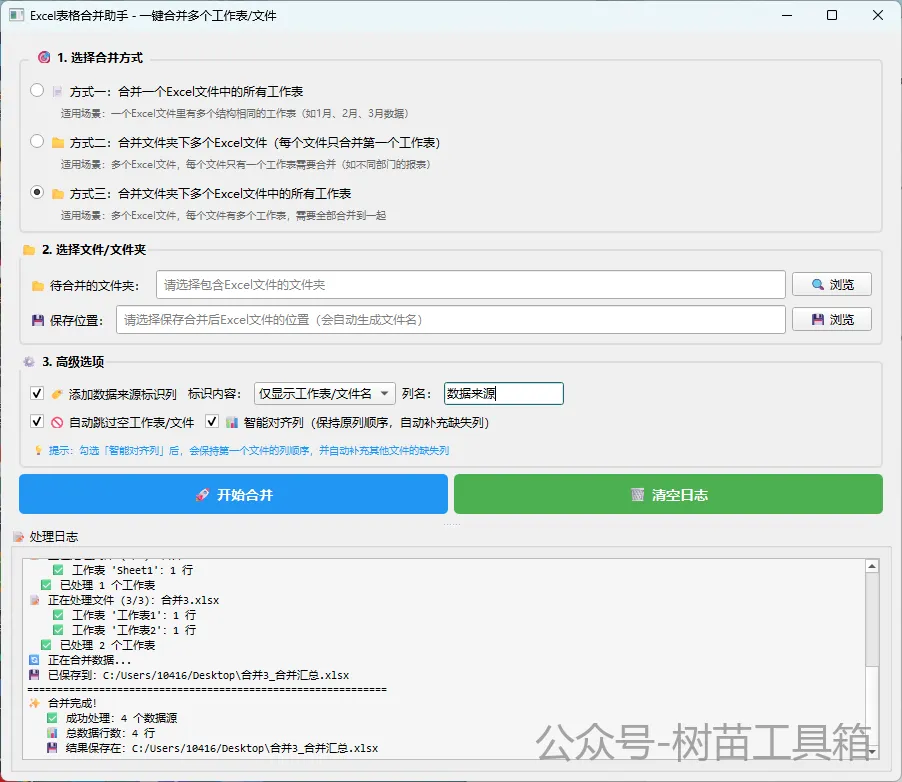Select 方式二 merge-first-sheet radio button

(37, 141)
